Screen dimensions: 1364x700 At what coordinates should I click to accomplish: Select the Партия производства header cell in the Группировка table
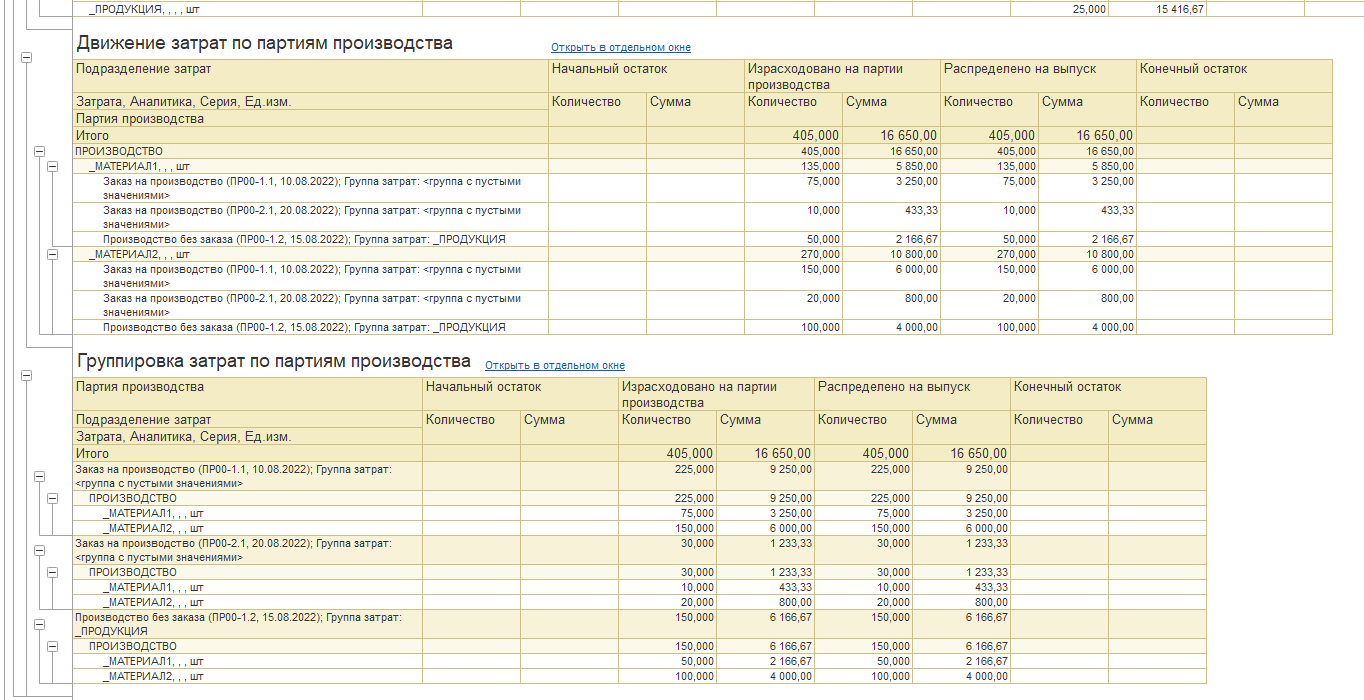click(x=140, y=387)
